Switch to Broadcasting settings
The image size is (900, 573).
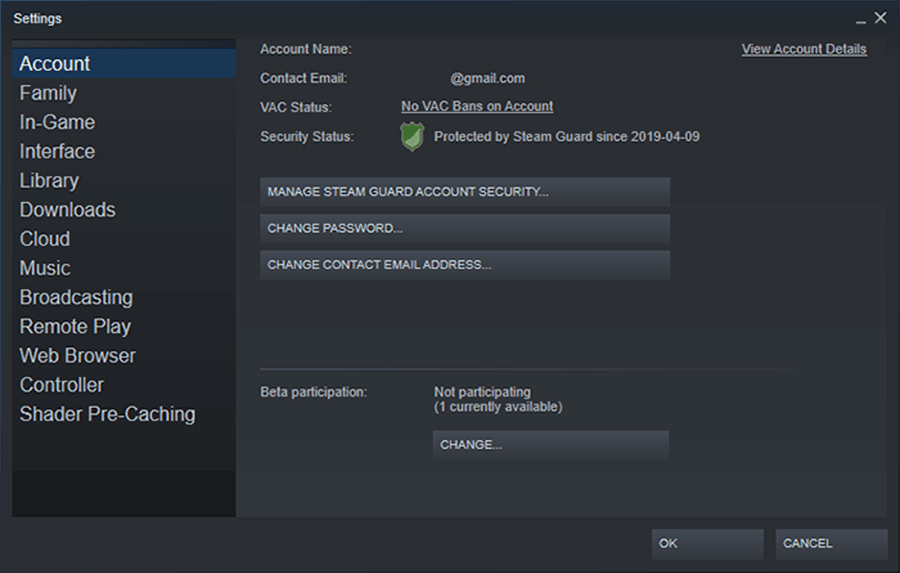click(x=123, y=297)
